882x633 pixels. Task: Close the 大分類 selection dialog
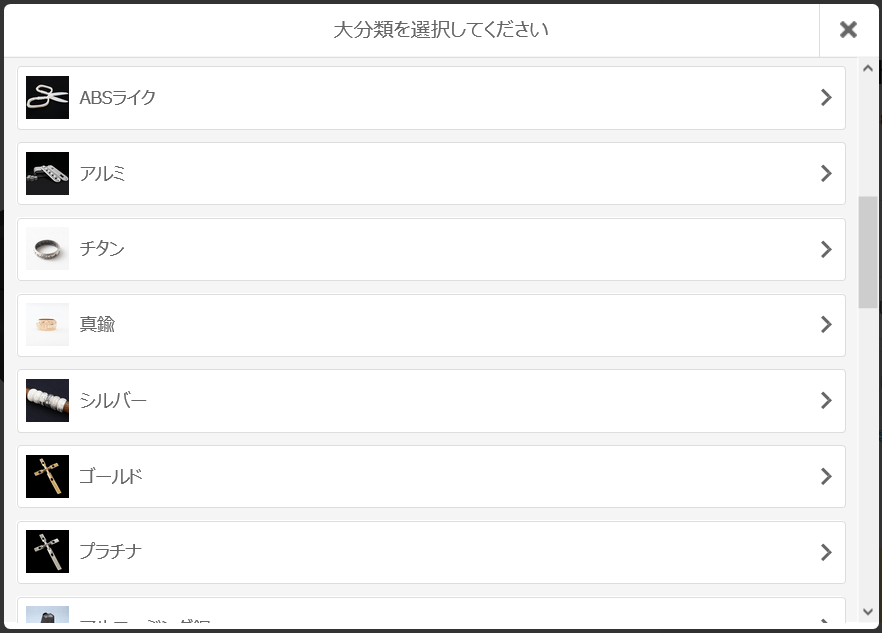848,29
